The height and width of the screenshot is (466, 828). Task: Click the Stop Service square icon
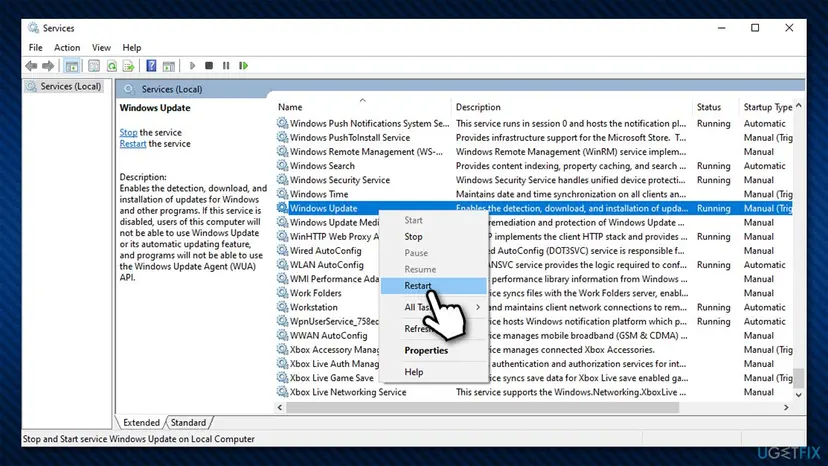pos(209,66)
